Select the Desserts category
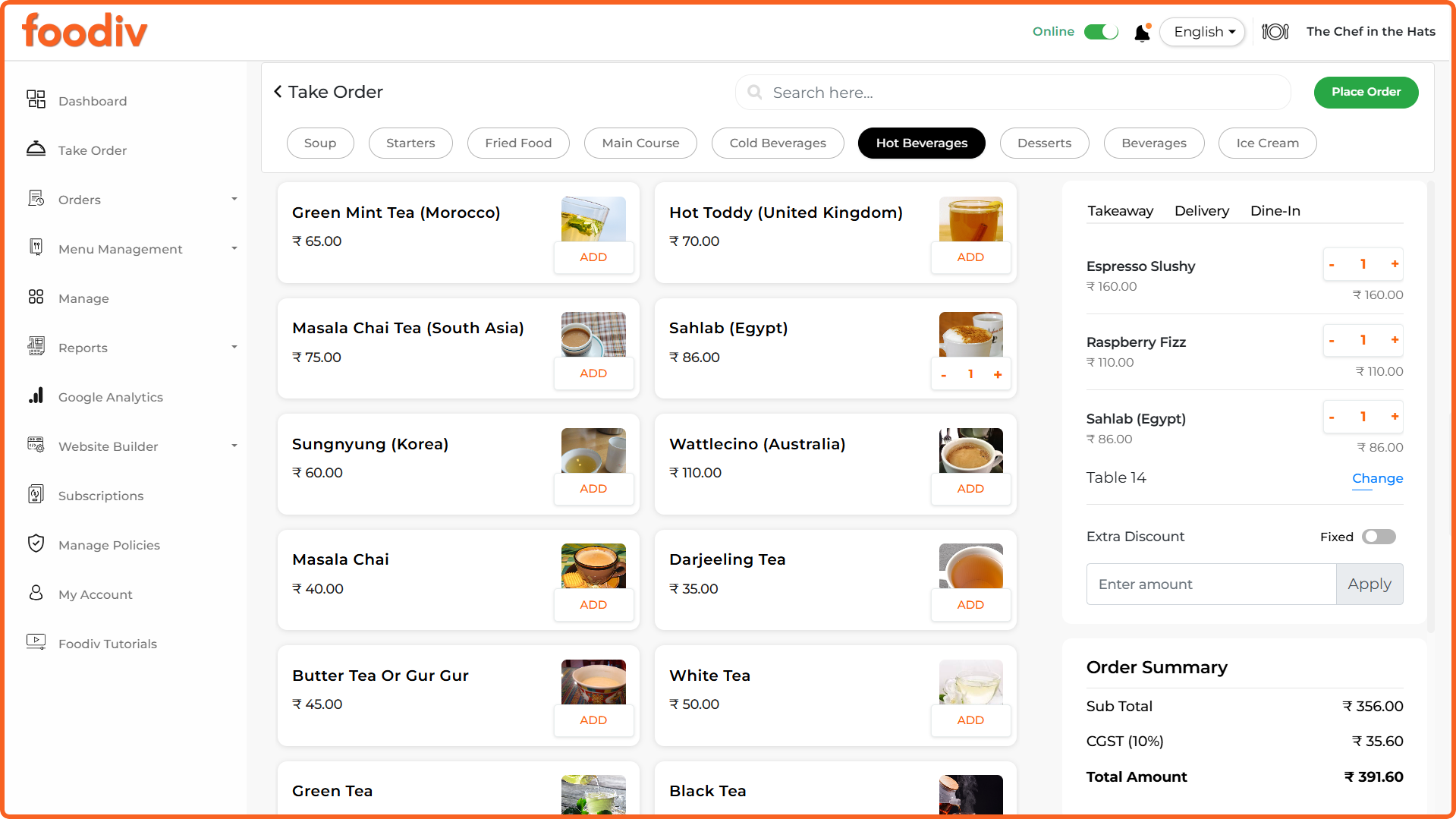The height and width of the screenshot is (819, 1456). pos(1044,143)
